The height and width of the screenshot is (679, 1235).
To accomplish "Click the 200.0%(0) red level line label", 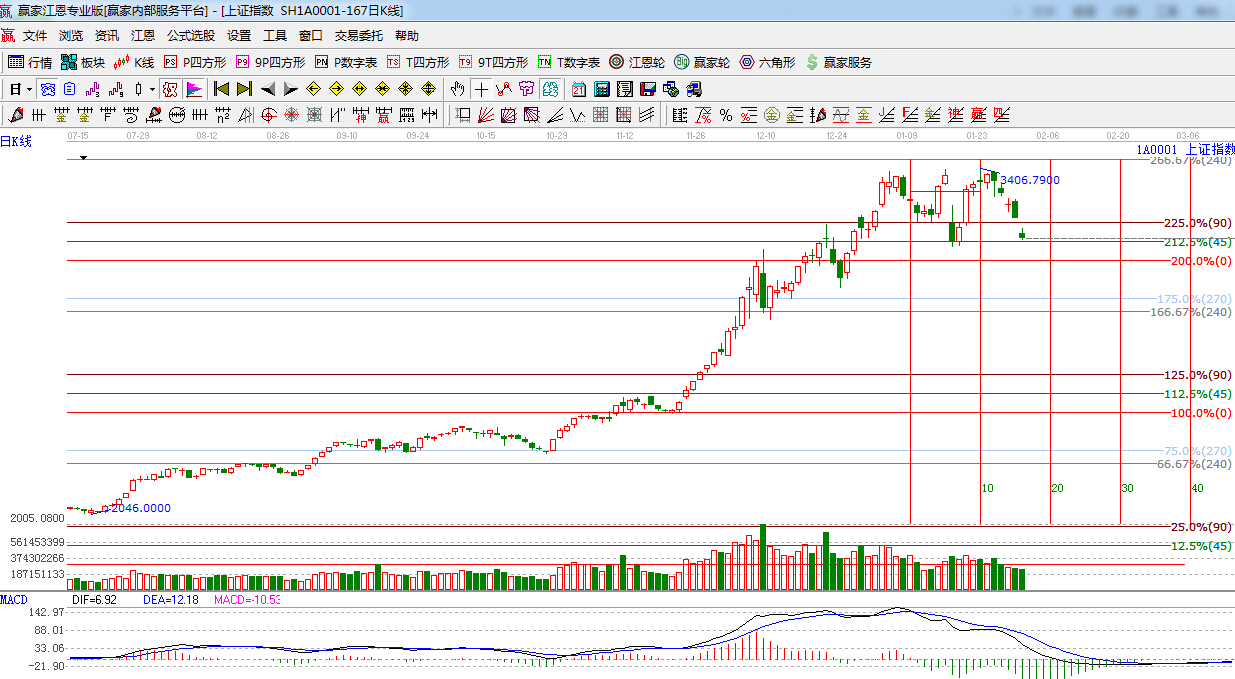I will click(1200, 261).
